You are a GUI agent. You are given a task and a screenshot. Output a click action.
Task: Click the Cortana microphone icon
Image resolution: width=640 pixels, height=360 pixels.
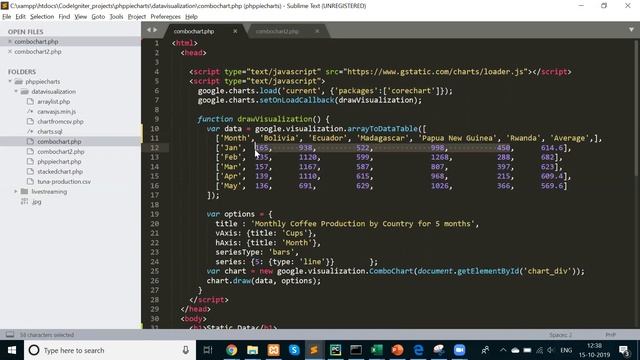tap(186, 350)
